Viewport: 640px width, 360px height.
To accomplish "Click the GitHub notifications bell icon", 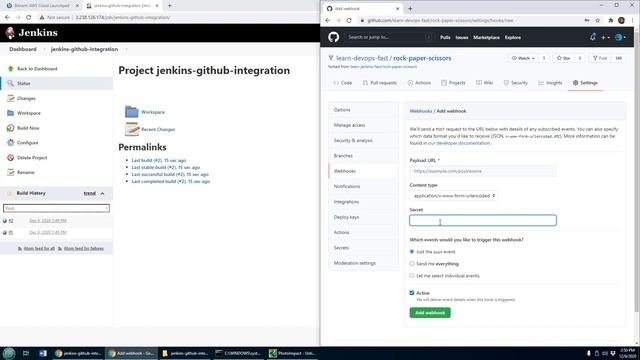I will [x=593, y=37].
